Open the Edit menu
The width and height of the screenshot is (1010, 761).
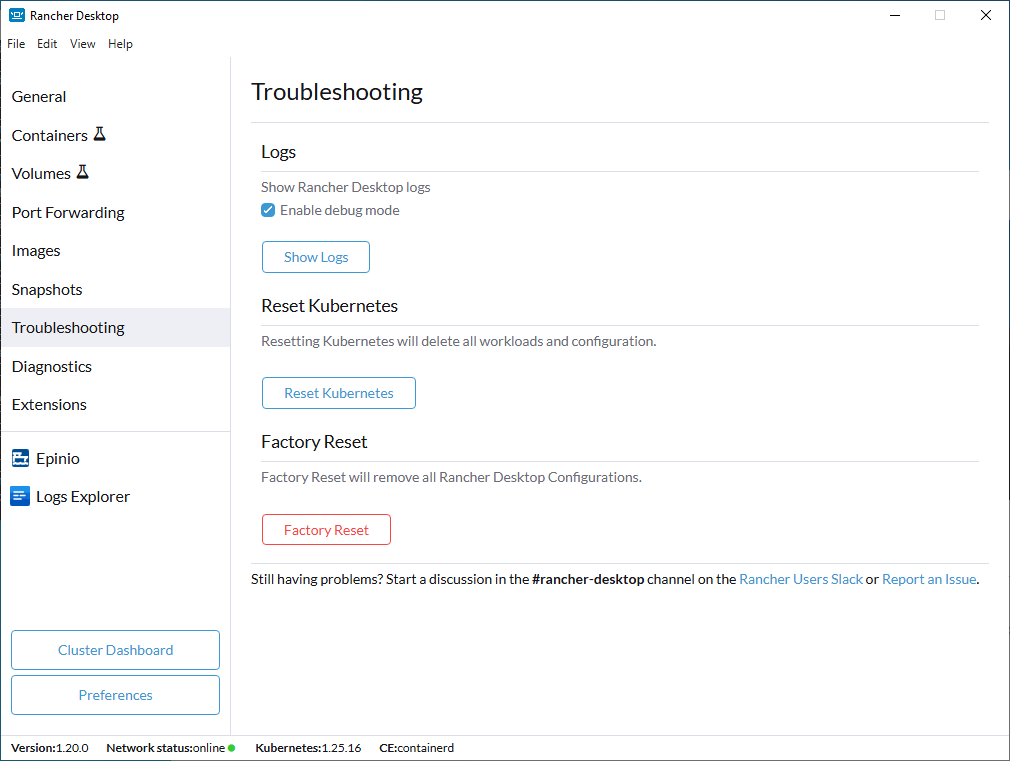point(47,44)
